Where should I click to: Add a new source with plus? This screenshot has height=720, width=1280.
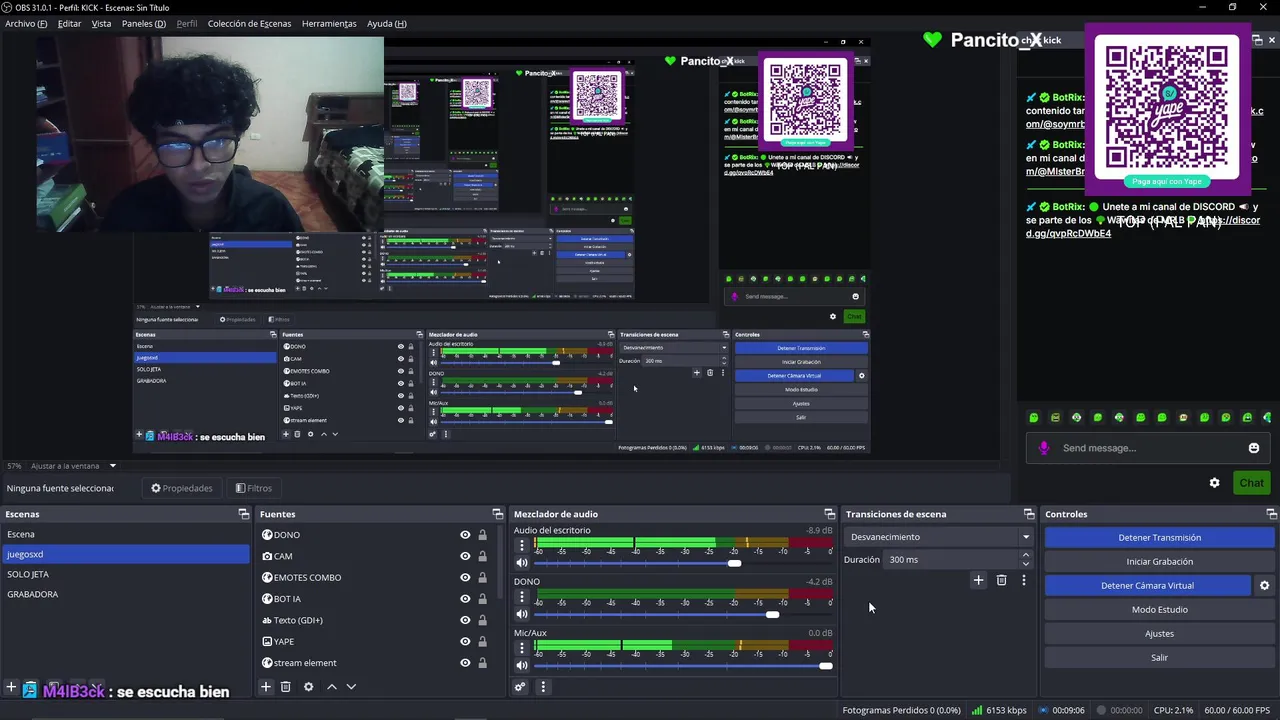[x=266, y=686]
